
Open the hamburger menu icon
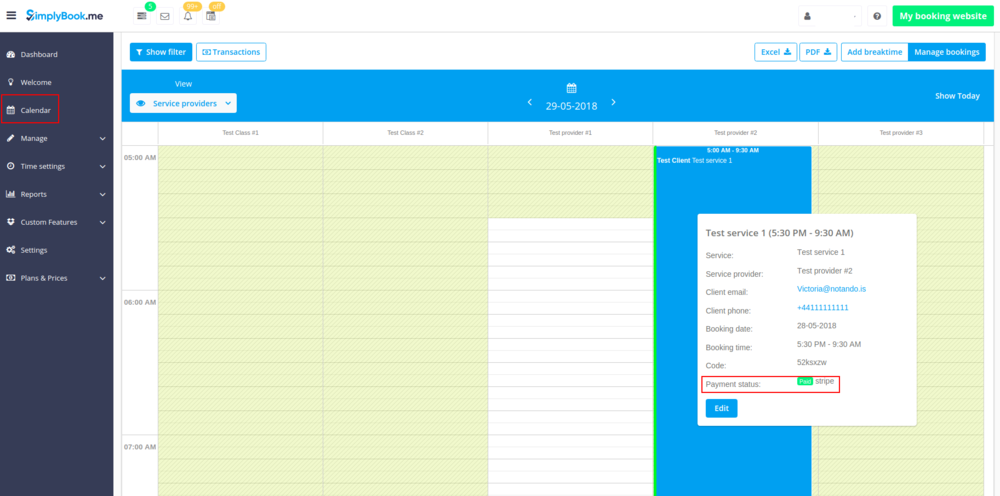tap(11, 16)
